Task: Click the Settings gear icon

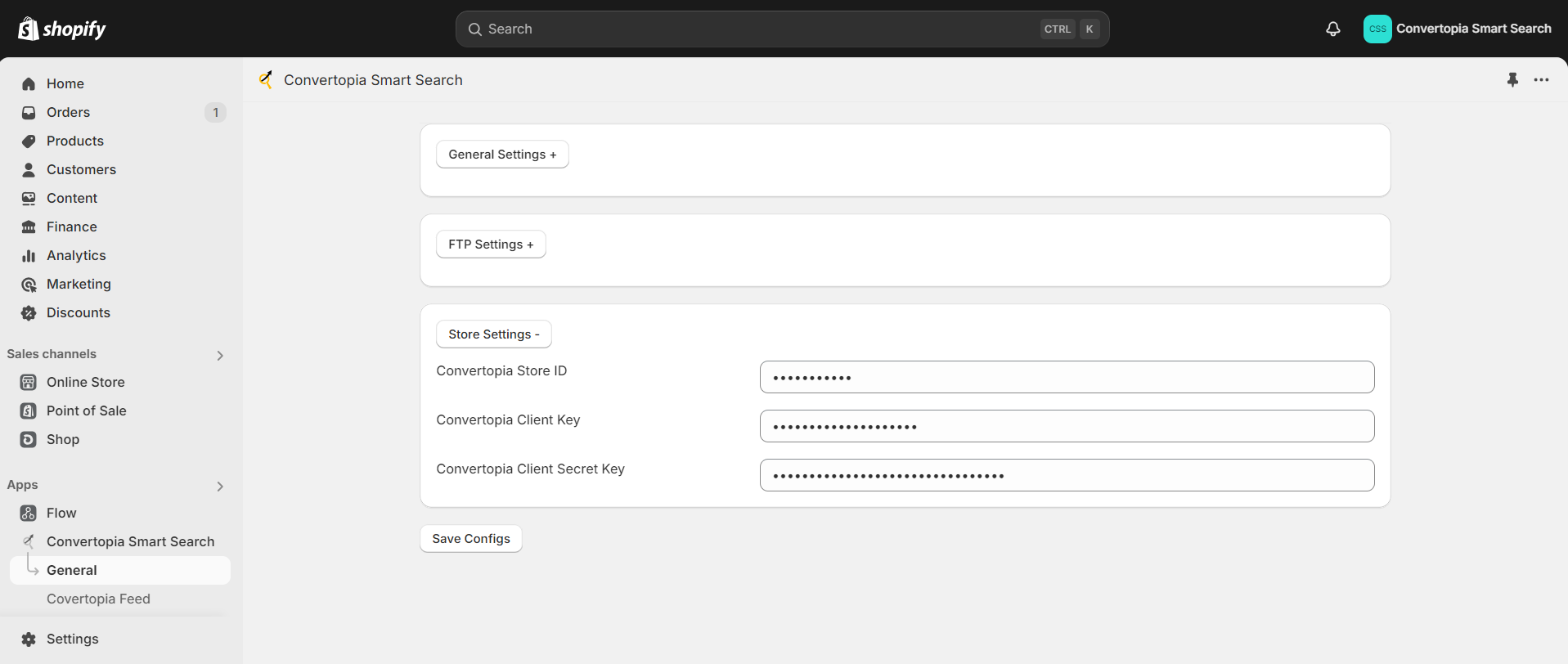Action: [x=29, y=639]
